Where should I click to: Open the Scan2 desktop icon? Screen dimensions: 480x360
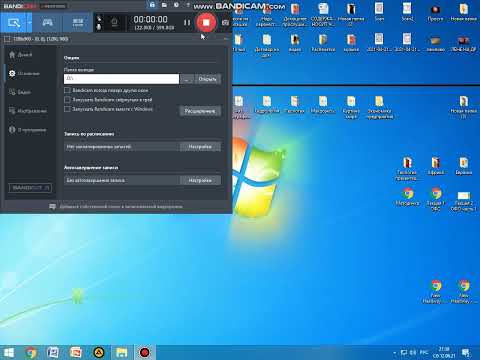pos(407,12)
